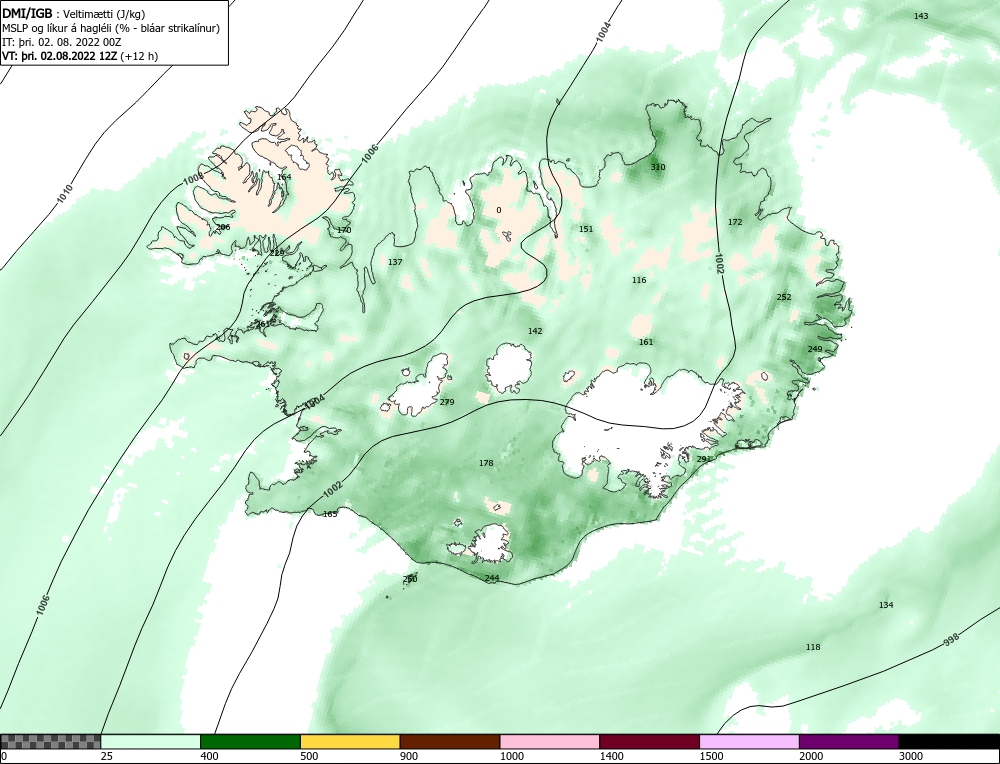
Task: Select the yellow 500–900 legend swatch
Action: (x=350, y=741)
